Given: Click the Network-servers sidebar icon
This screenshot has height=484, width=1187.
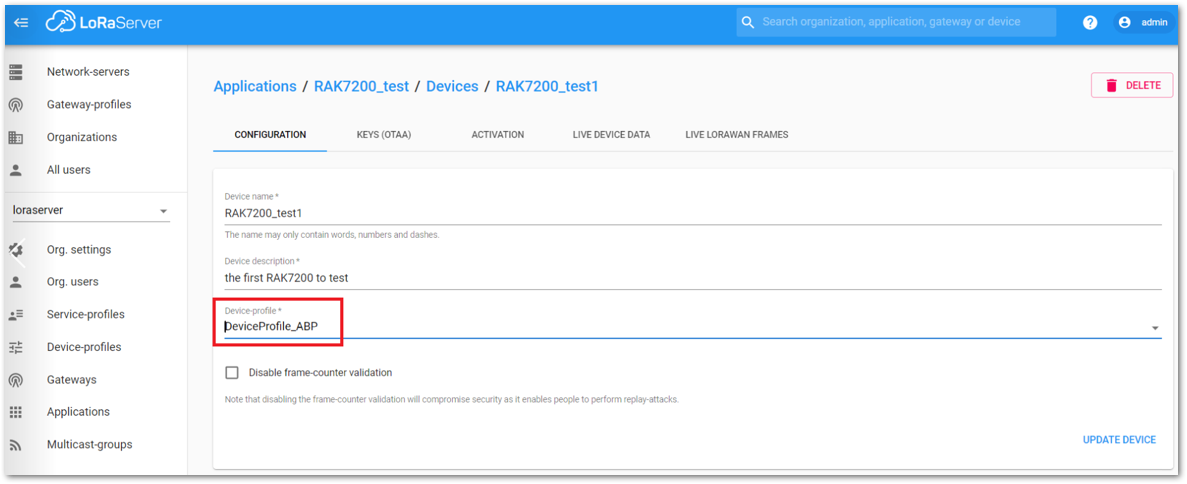Looking at the screenshot, I should tap(15, 72).
